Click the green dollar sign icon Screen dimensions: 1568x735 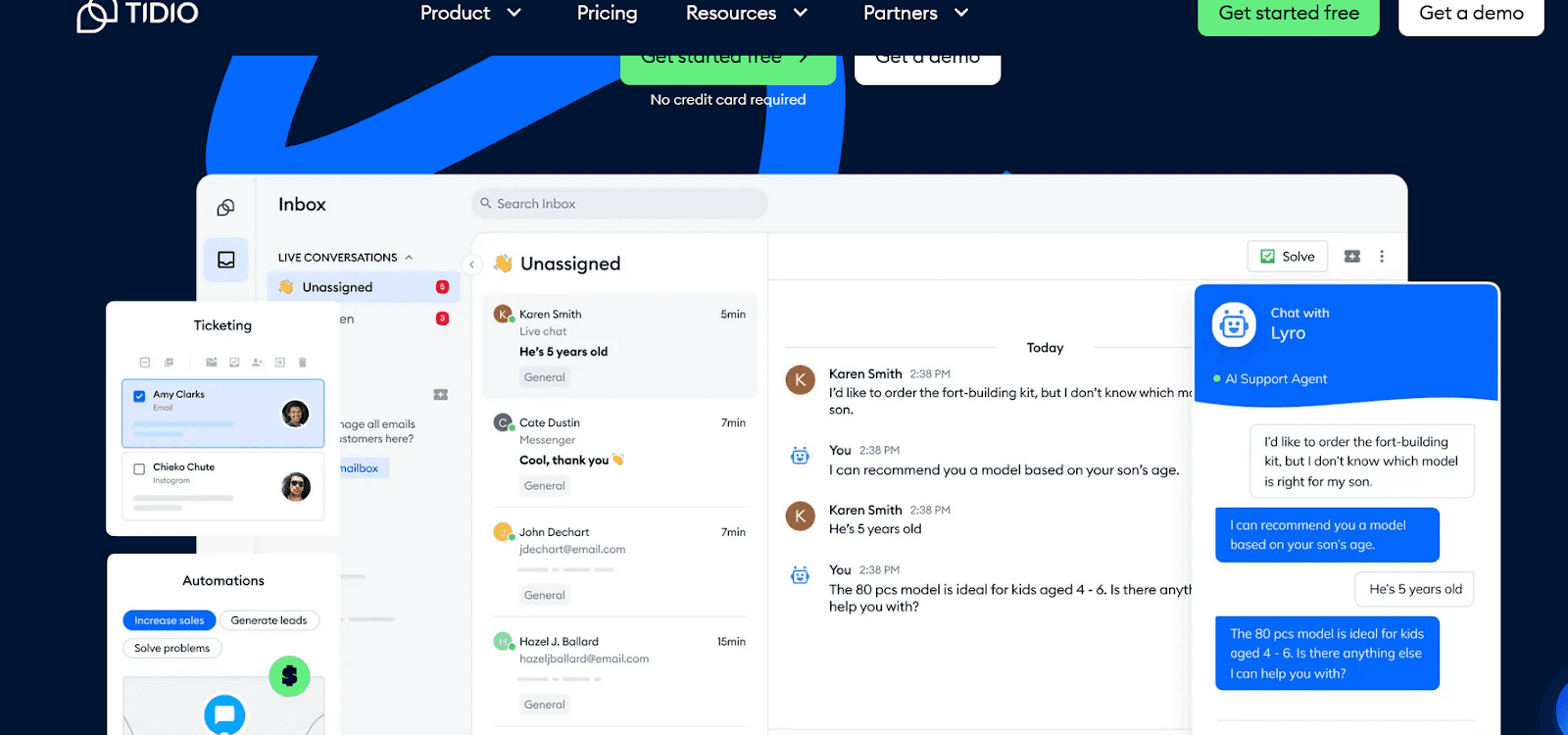[289, 676]
